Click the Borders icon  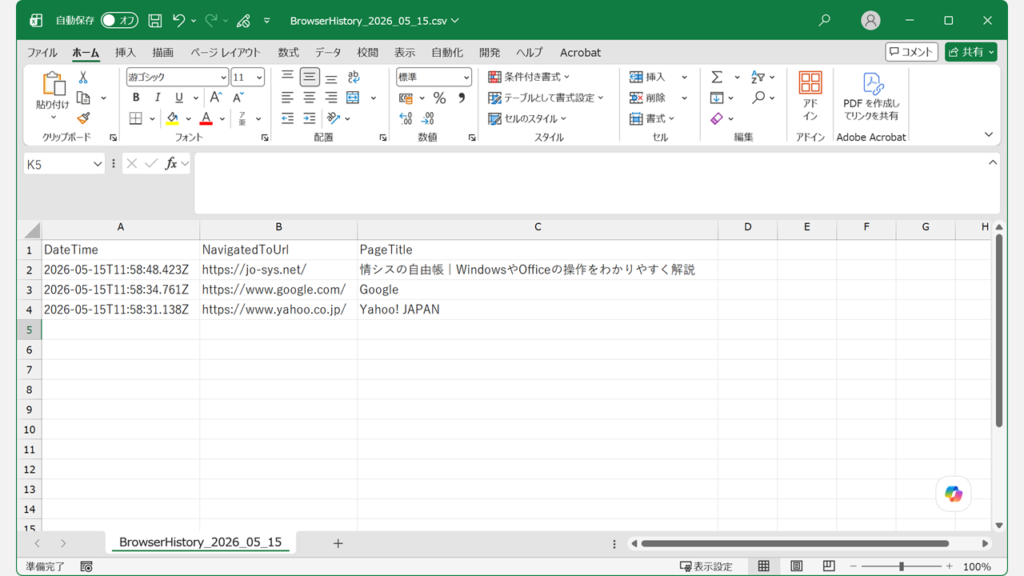[136, 118]
